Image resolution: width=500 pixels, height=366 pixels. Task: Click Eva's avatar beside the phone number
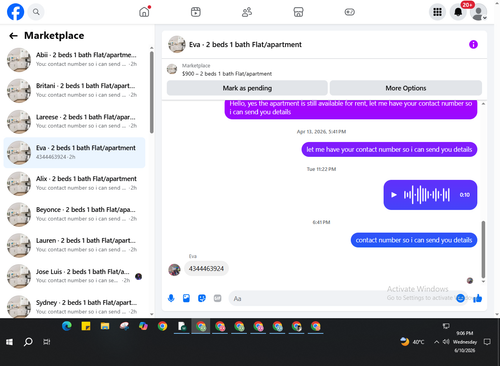174,269
